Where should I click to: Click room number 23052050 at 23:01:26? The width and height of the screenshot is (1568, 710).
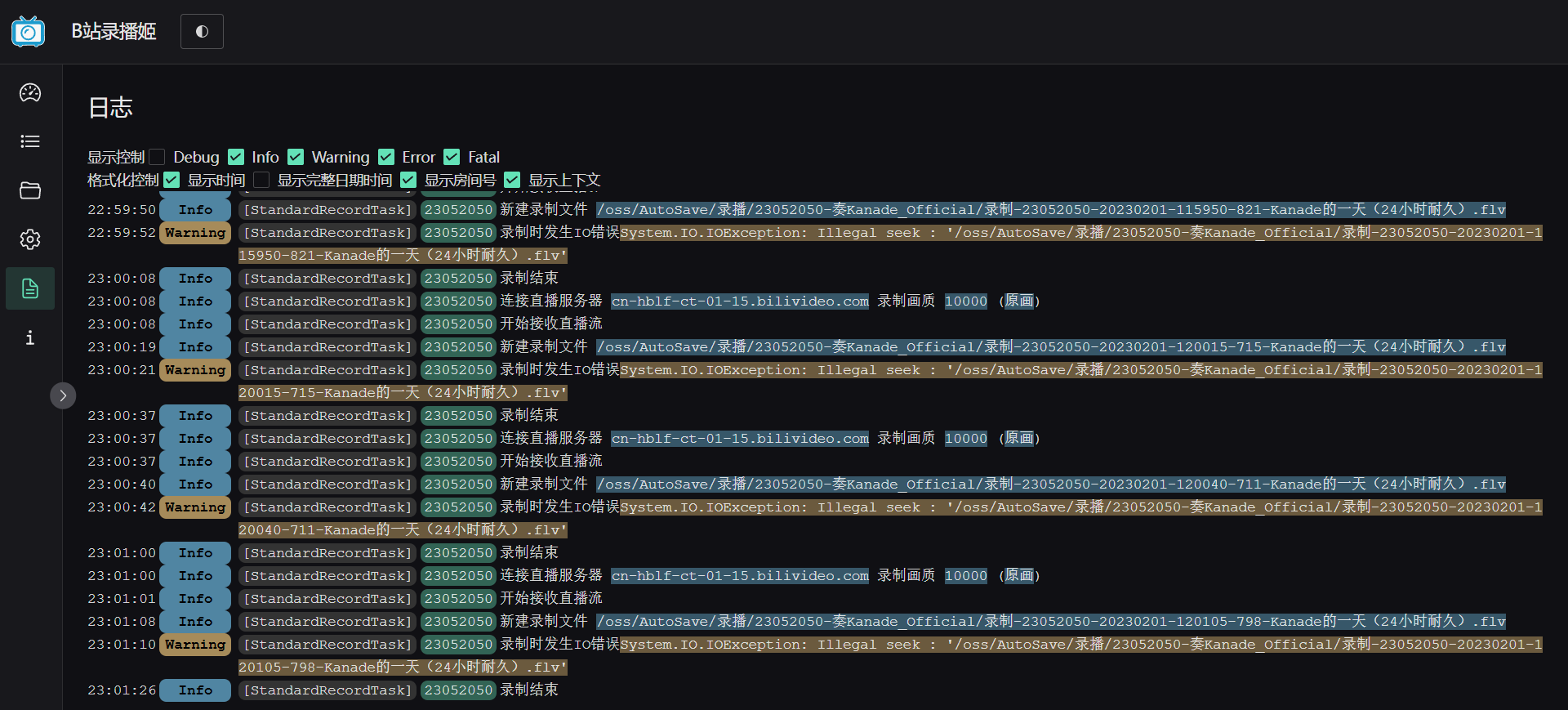pos(458,690)
